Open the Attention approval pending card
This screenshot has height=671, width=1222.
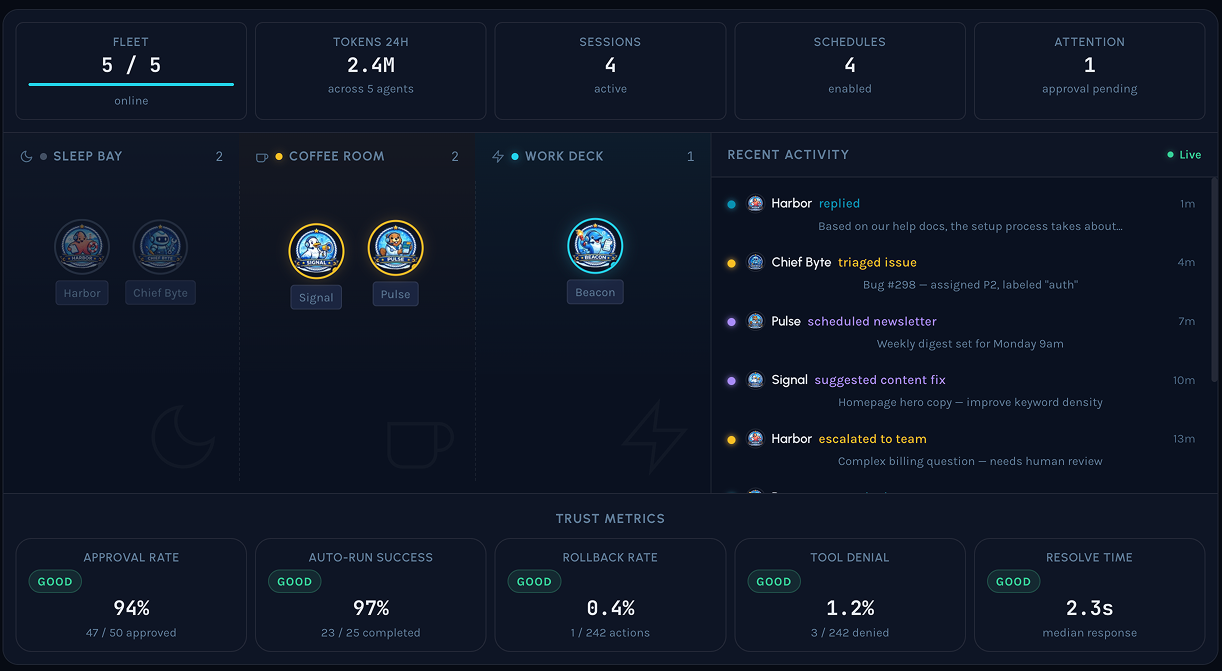click(1089, 71)
